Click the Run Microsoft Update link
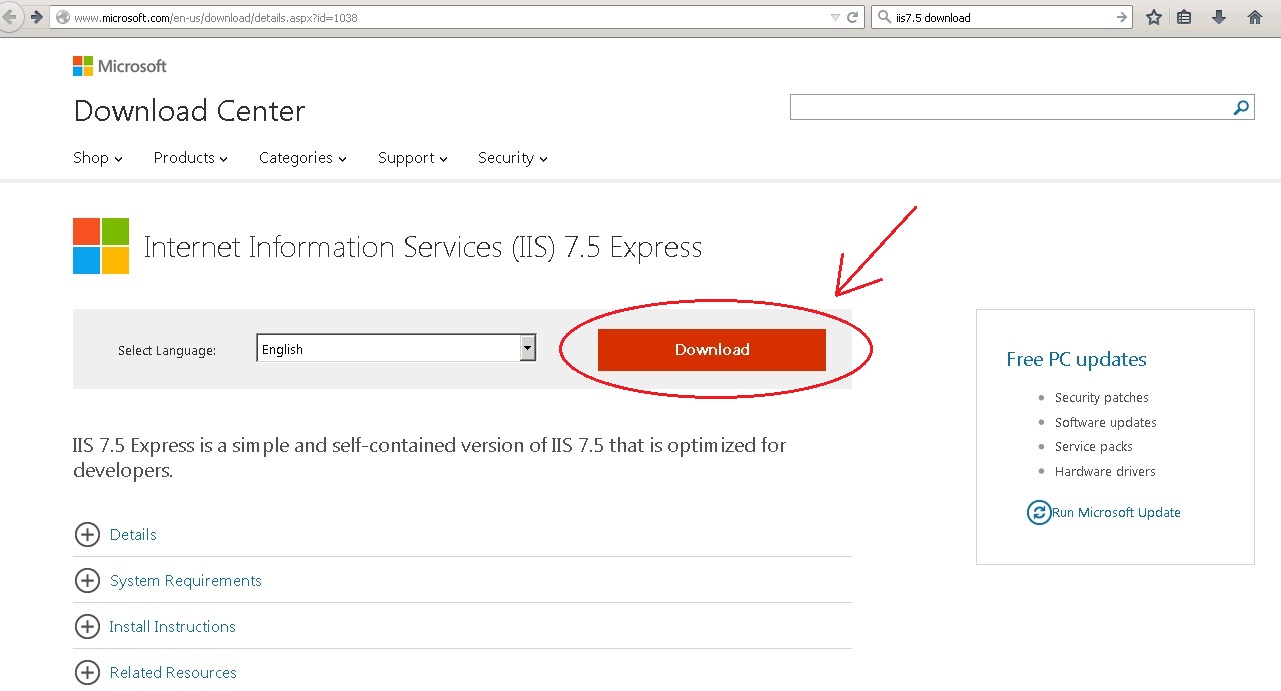This screenshot has height=691, width=1281. coord(1116,513)
